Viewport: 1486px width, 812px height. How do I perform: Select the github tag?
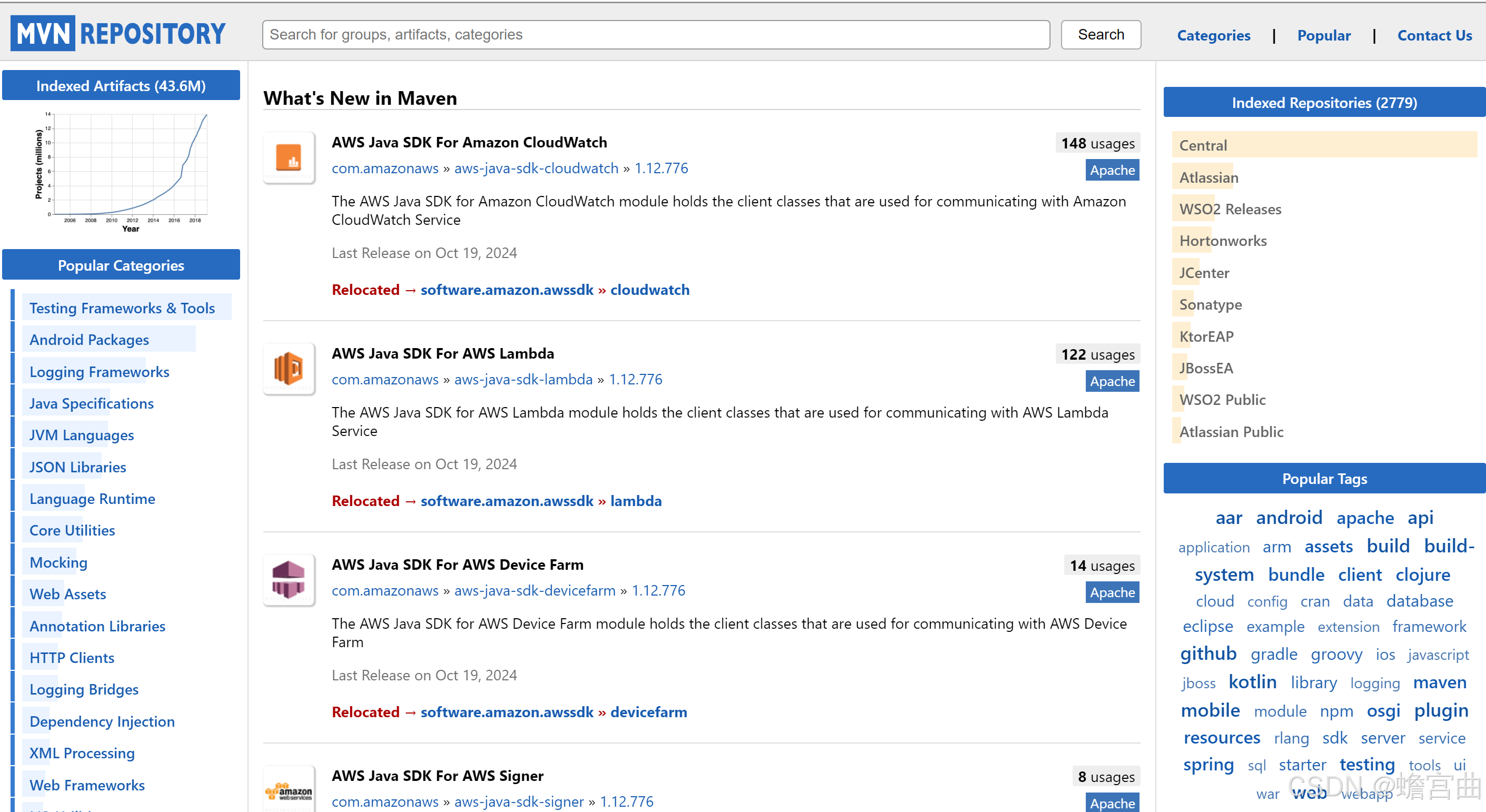point(1208,653)
